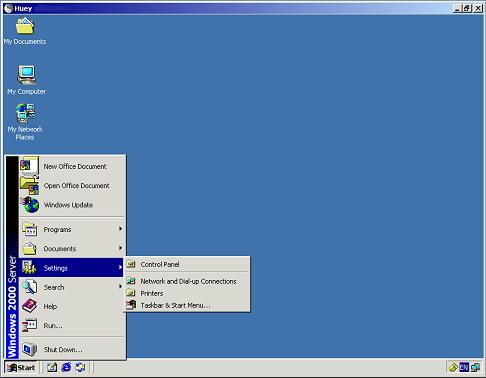This screenshot has height=378, width=486.
Task: Click the Programs icon in Start menu
Action: click(x=30, y=229)
